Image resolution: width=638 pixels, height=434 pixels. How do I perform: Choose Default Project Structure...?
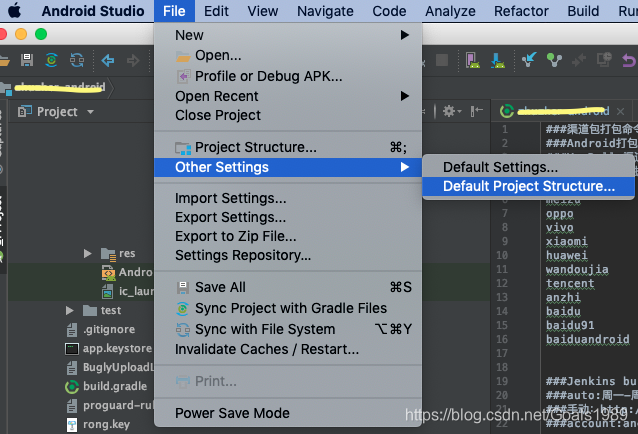528,186
